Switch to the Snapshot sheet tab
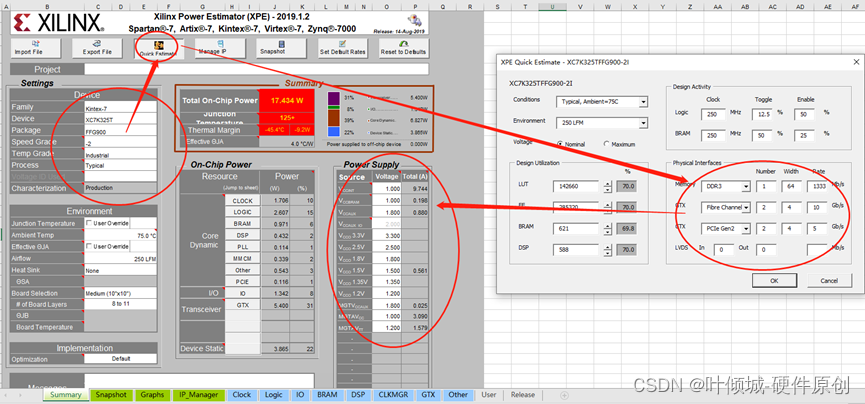 [x=111, y=395]
